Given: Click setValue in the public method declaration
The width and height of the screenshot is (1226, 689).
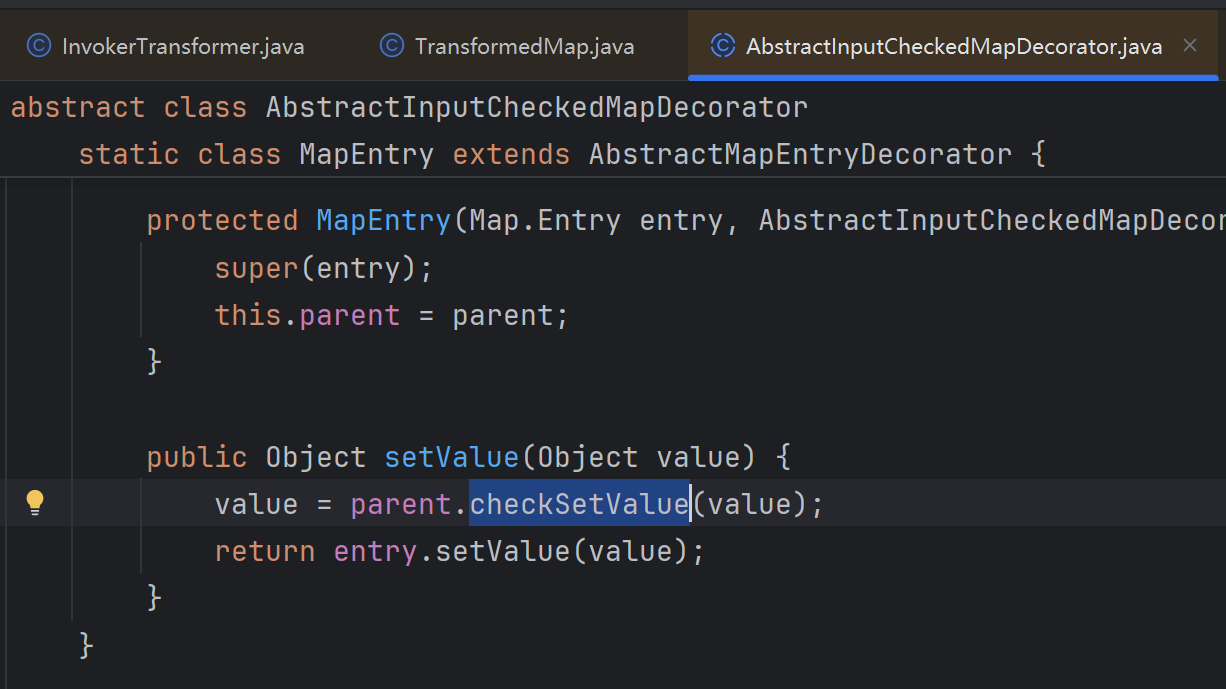Looking at the screenshot, I should 451,457.
